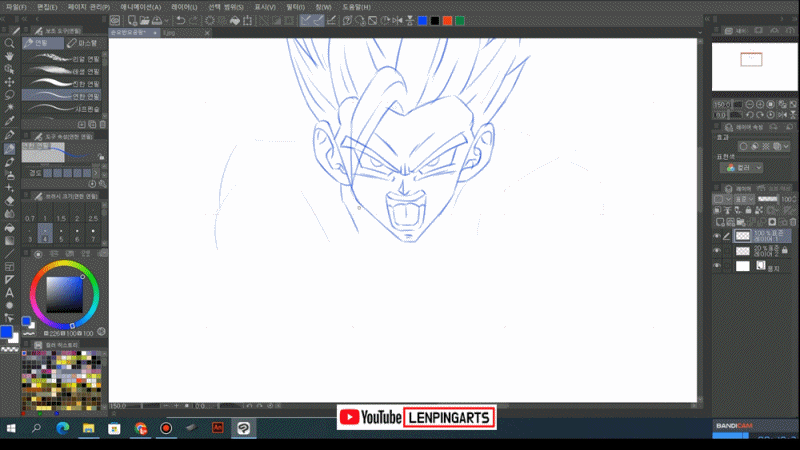
Task: Open the Edit(E) menu
Action: (x=47, y=7)
